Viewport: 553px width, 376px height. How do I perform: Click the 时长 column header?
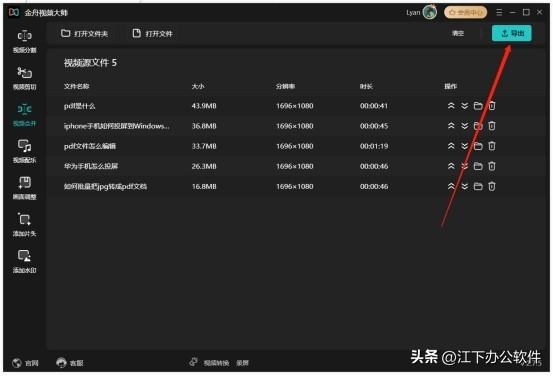coord(366,86)
